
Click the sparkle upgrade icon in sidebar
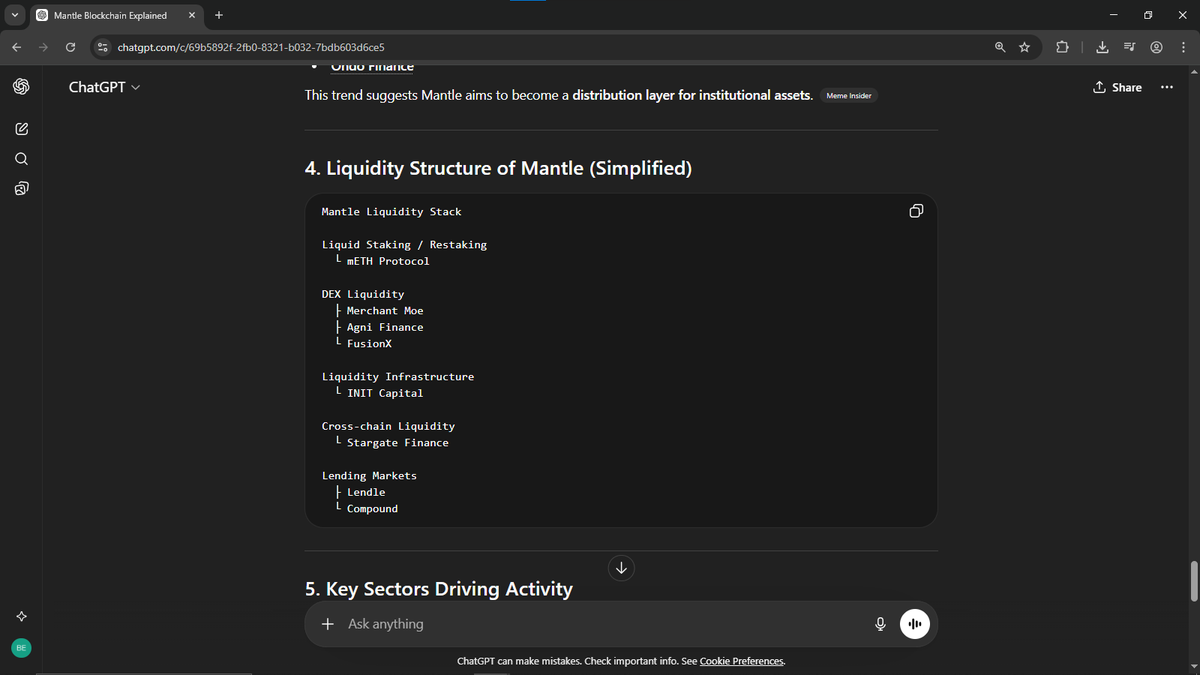pyautogui.click(x=21, y=616)
